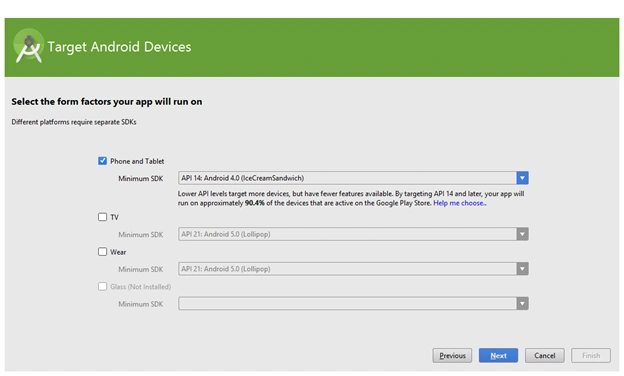This screenshot has width=624, height=376.
Task: Open the Wear Minimum SDK dropdown arrow
Action: pos(522,269)
